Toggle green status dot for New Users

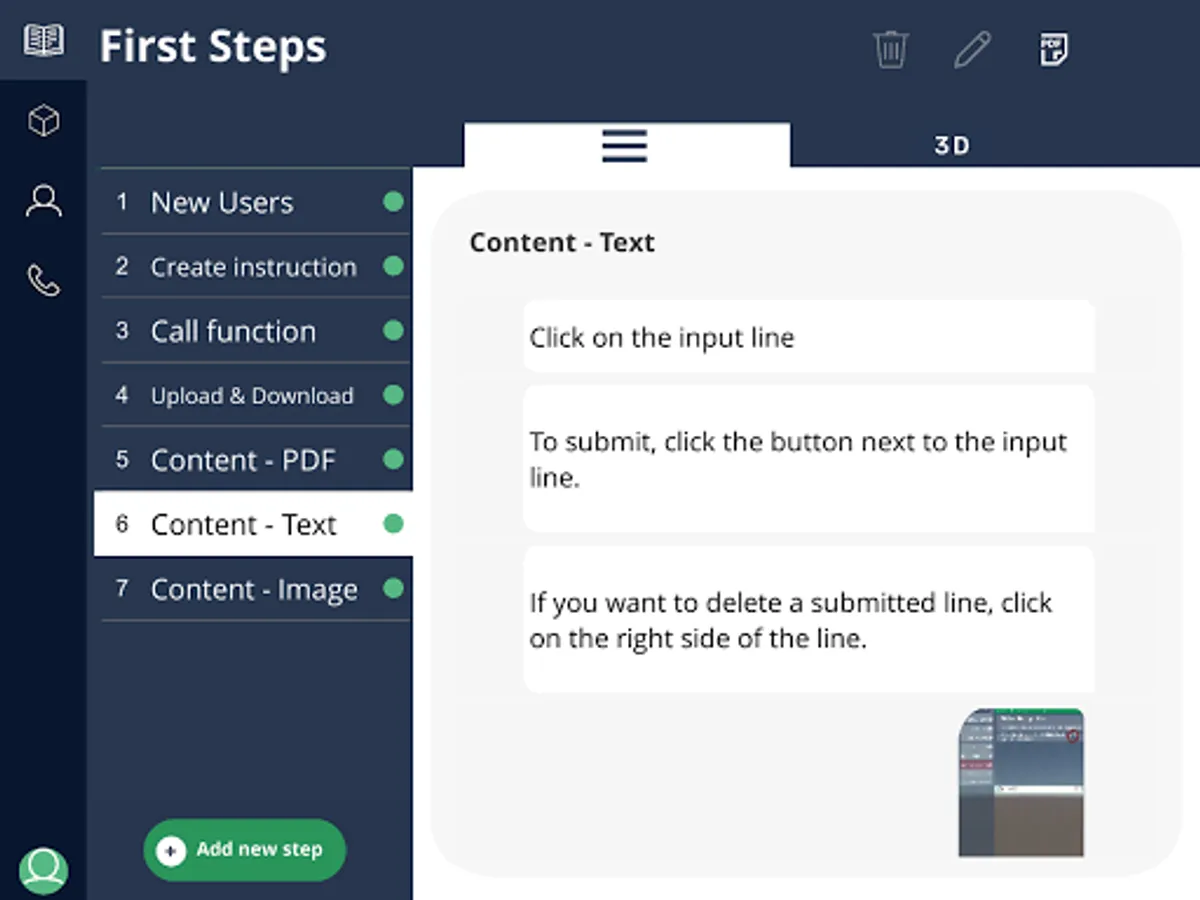pos(393,202)
